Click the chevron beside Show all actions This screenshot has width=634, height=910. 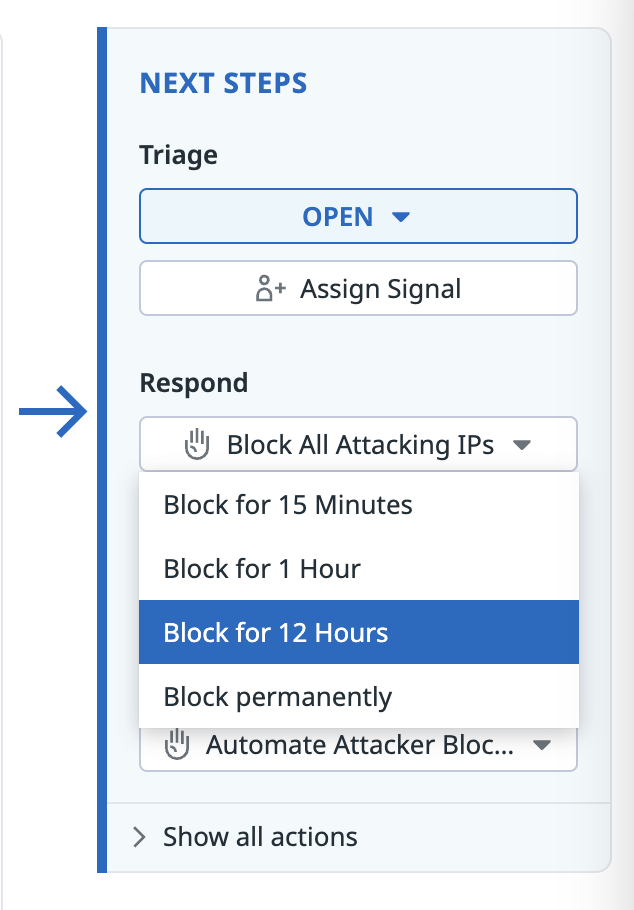pos(140,837)
